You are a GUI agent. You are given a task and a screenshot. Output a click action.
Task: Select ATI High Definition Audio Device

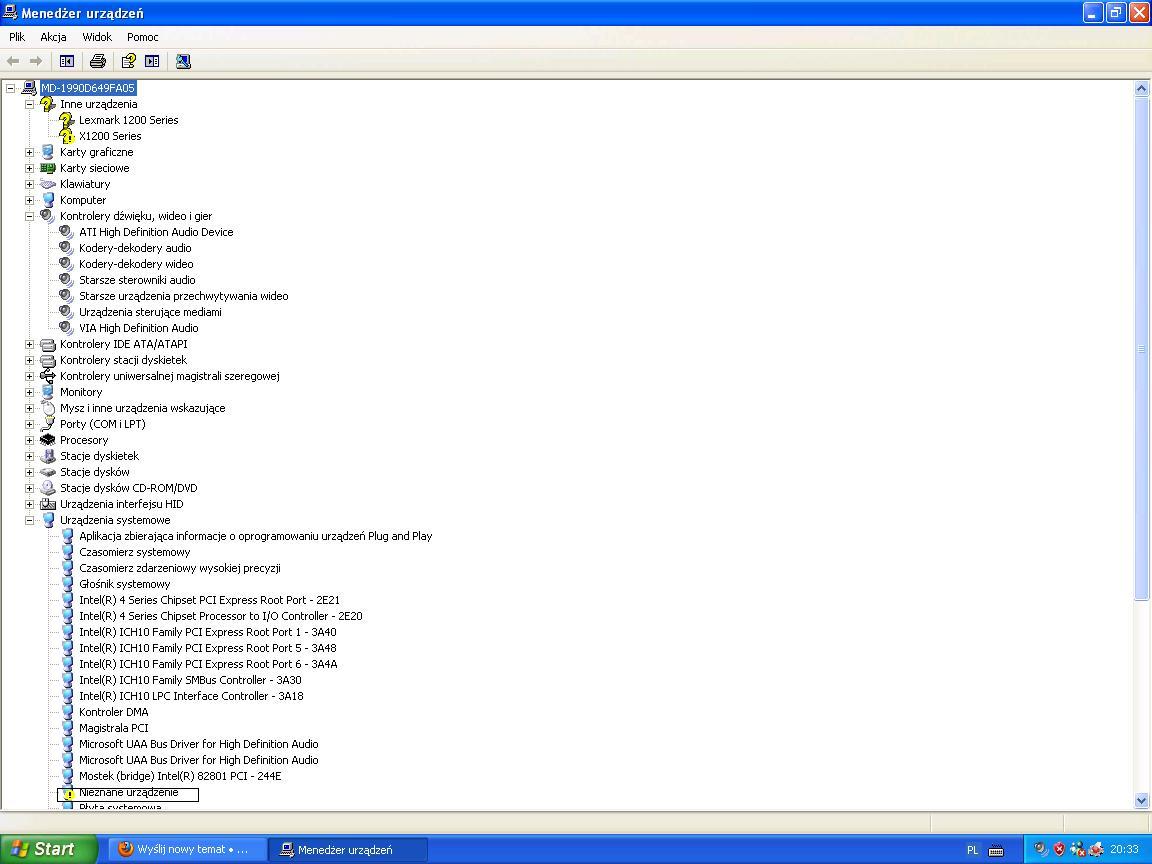(156, 232)
